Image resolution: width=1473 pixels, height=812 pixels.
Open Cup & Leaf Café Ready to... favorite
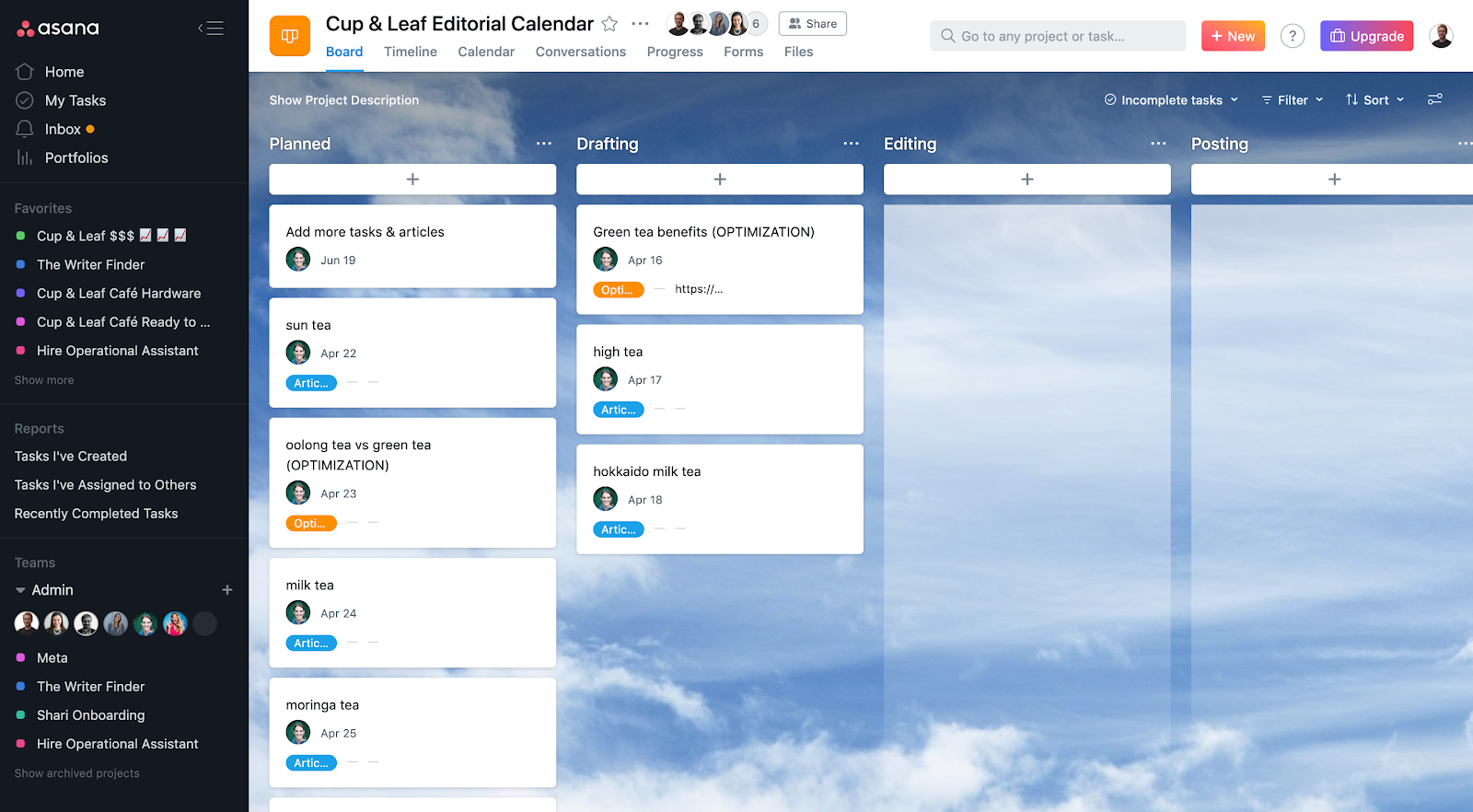(122, 322)
